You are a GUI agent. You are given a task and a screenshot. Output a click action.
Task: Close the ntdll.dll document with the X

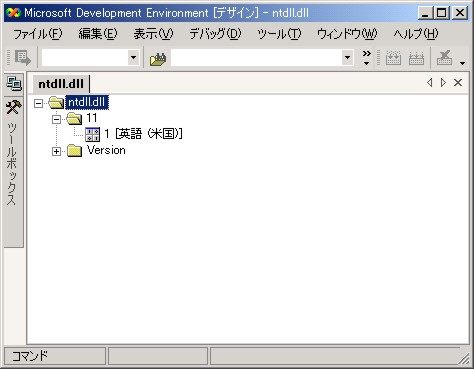[x=458, y=83]
